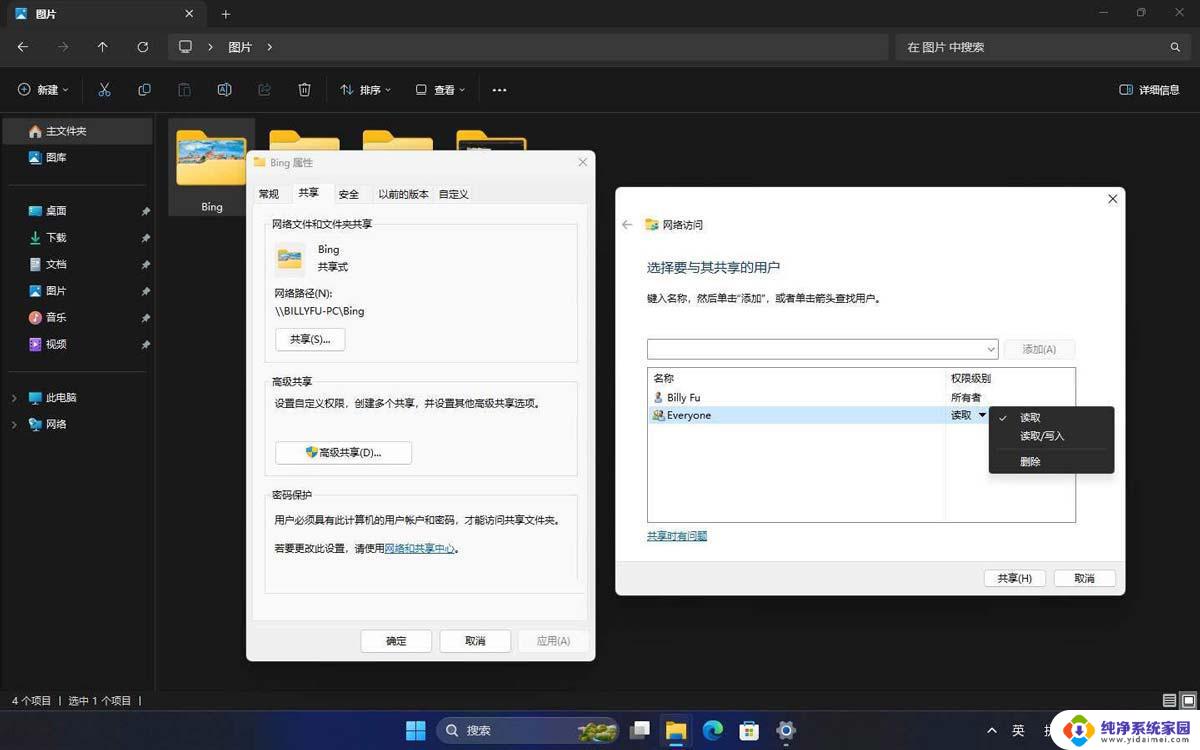This screenshot has height=750, width=1200.
Task: Open the 查看 view dropdown
Action: pyautogui.click(x=441, y=90)
